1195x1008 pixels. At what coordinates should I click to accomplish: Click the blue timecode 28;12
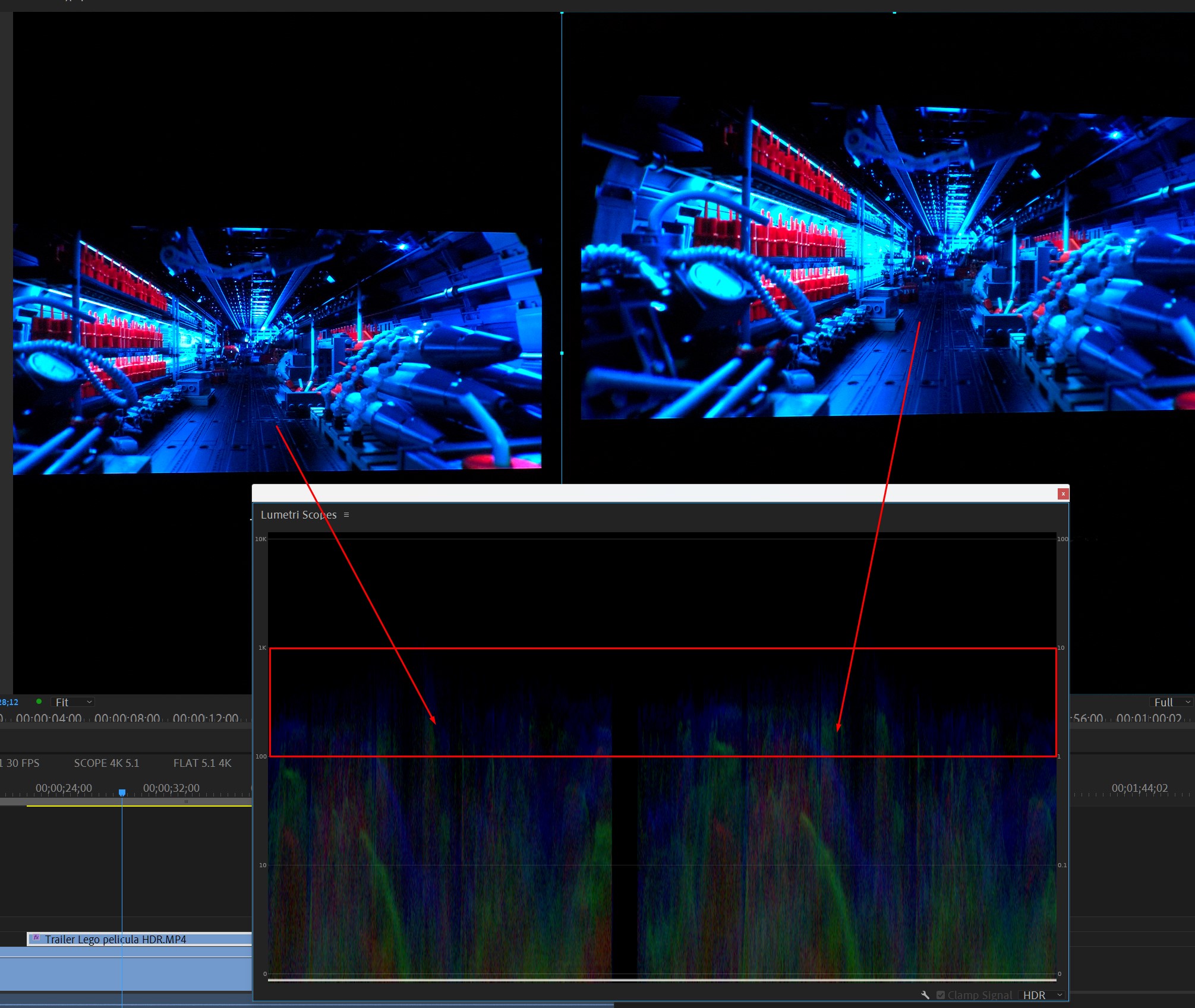point(9,702)
